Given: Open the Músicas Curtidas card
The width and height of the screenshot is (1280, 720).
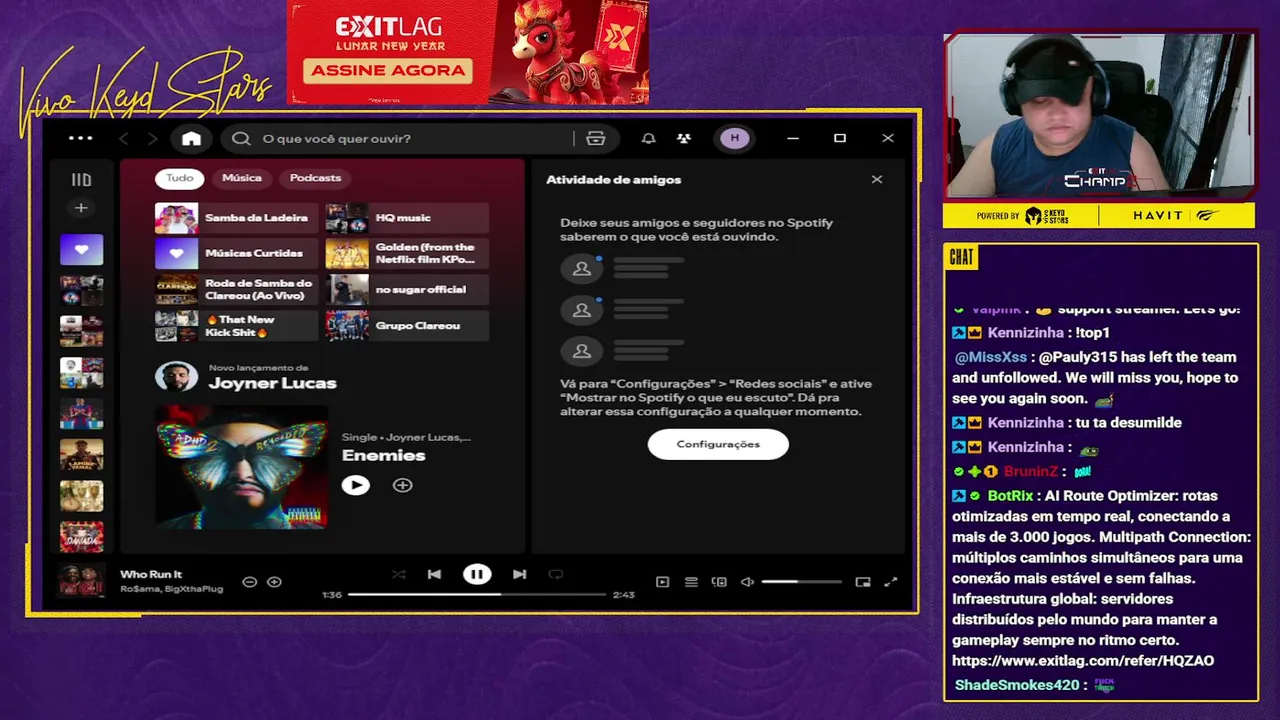Looking at the screenshot, I should pyautogui.click(x=235, y=254).
